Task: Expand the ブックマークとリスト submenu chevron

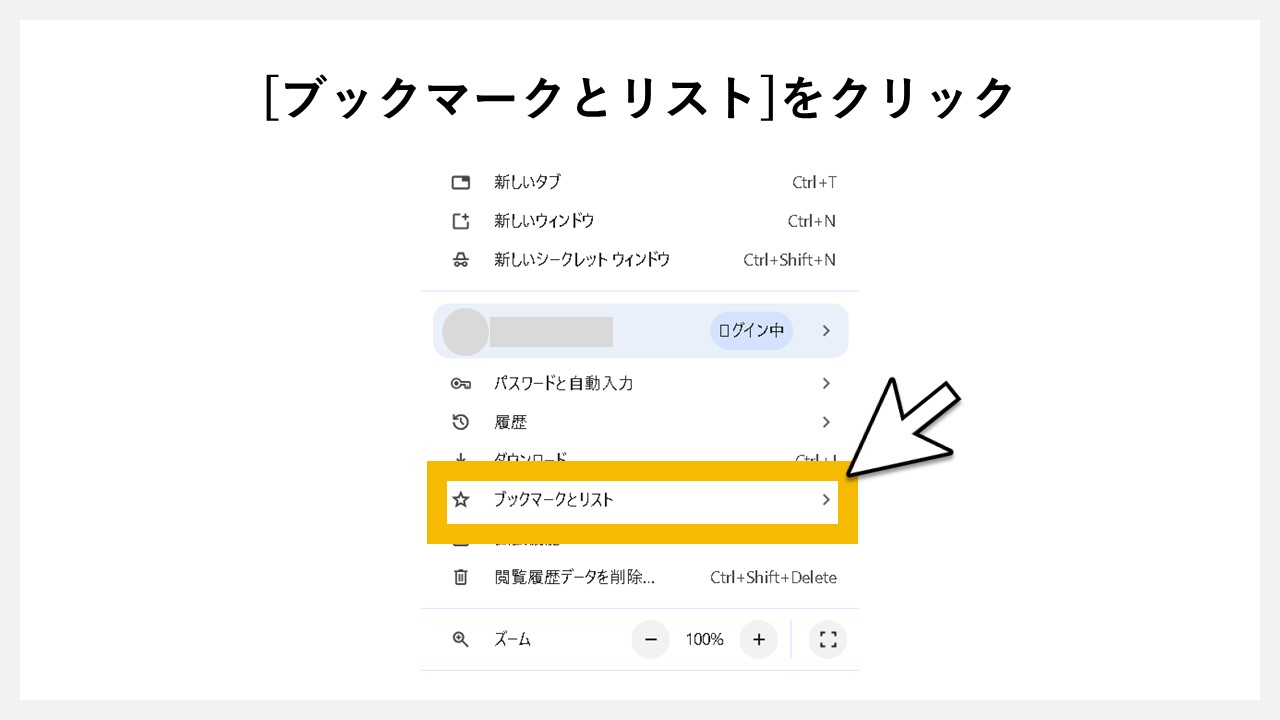Action: click(826, 500)
